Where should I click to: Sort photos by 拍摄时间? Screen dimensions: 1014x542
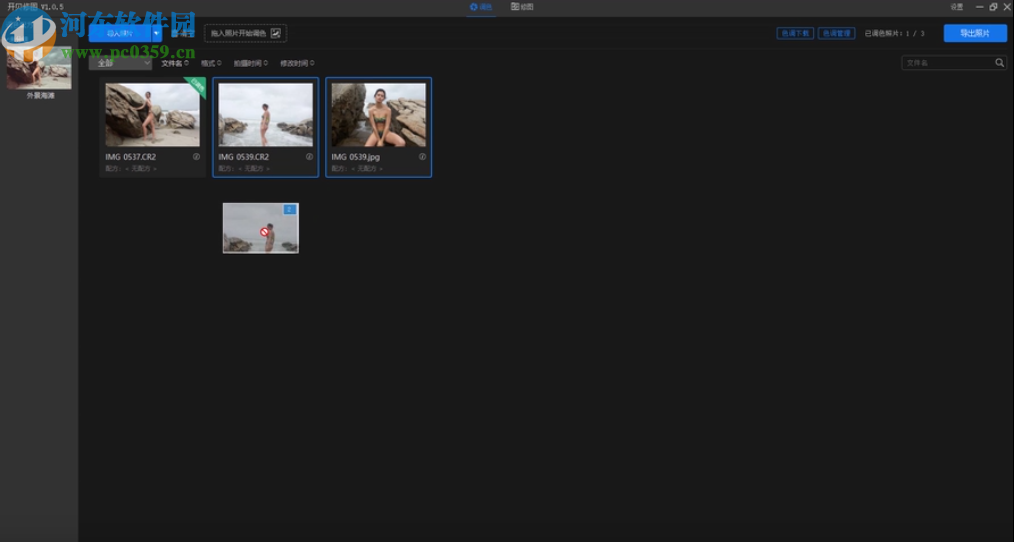click(250, 63)
